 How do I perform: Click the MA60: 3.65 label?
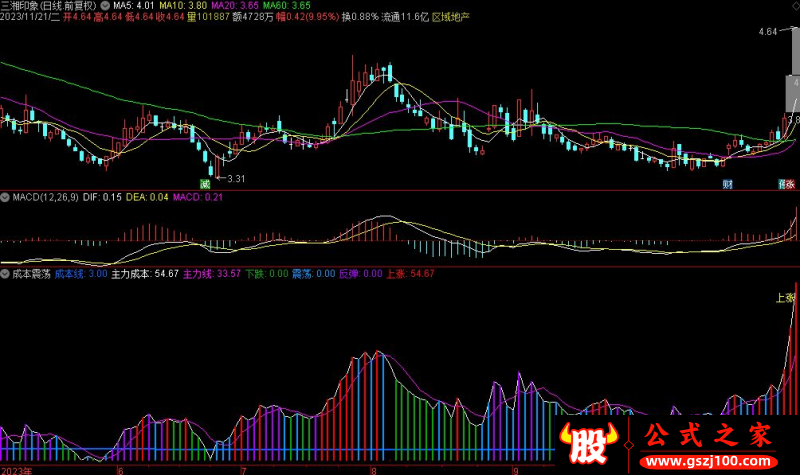[x=287, y=6]
